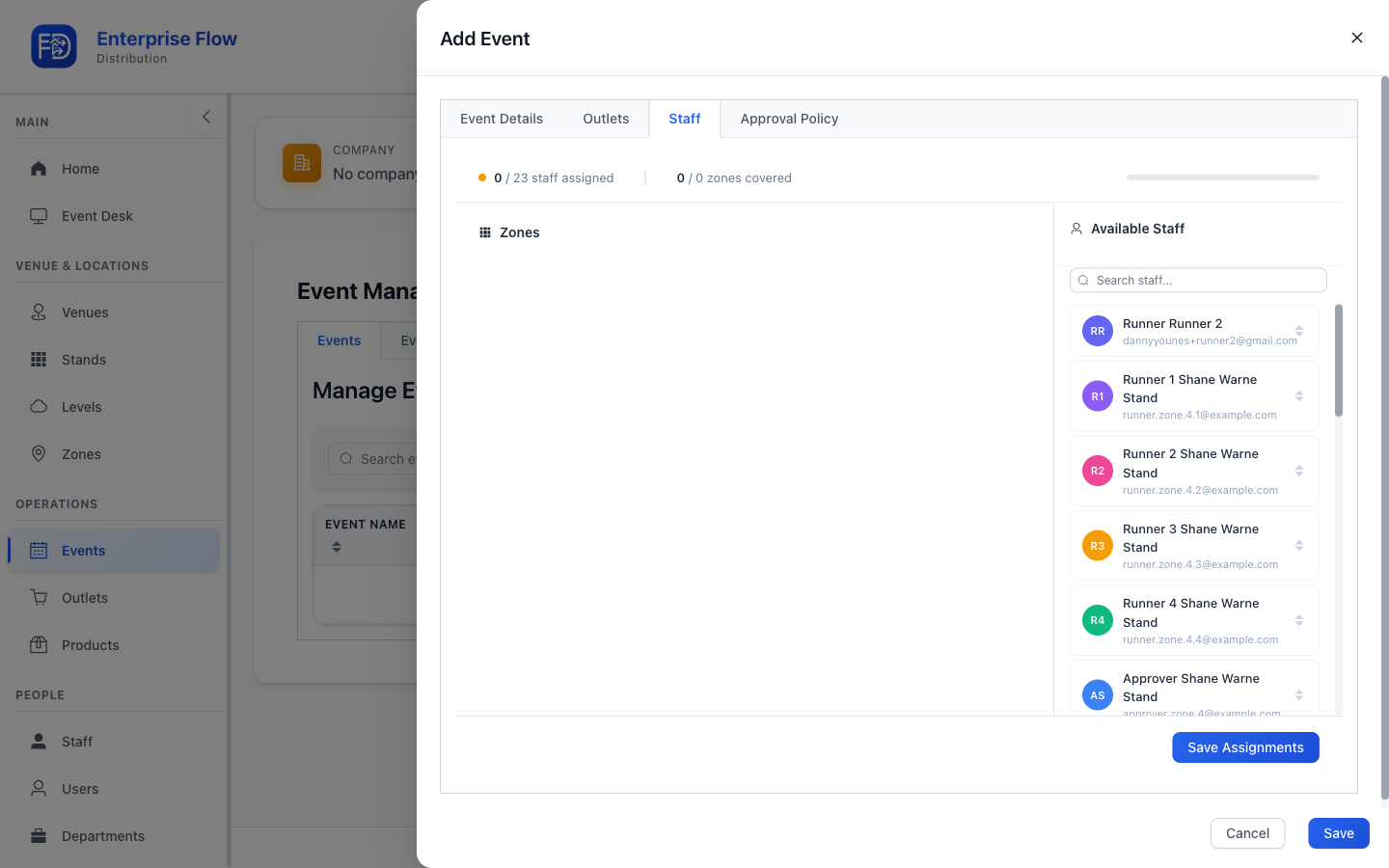
Task: Click the Zones grid icon in the dialog
Action: click(485, 232)
